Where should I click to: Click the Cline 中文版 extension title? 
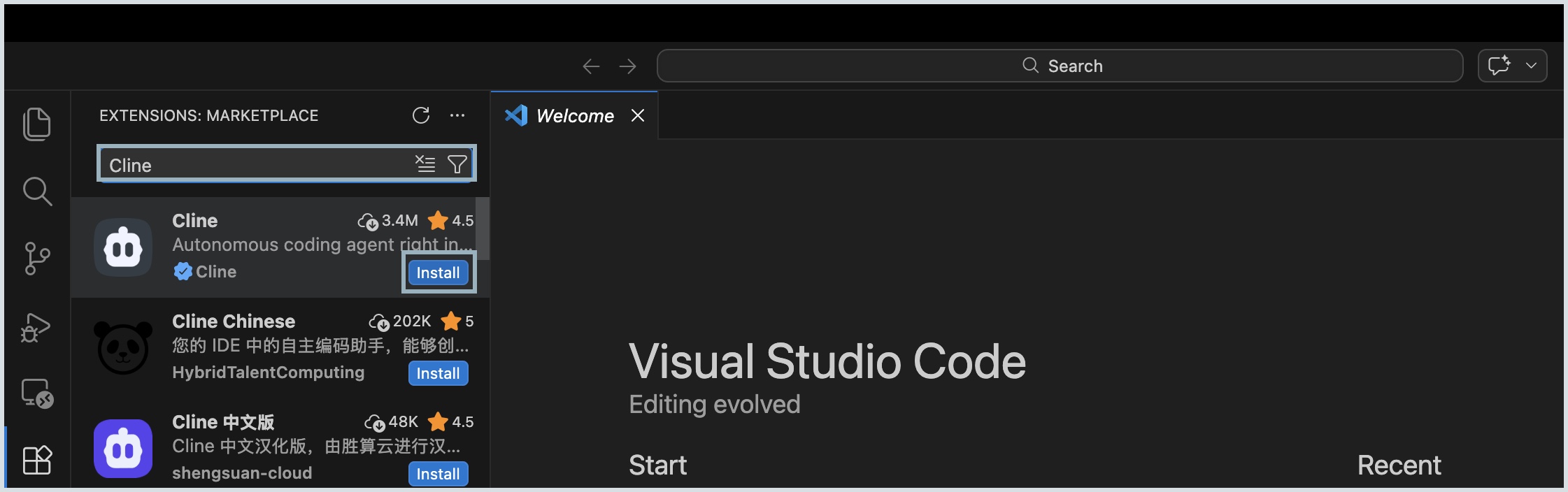point(223,422)
